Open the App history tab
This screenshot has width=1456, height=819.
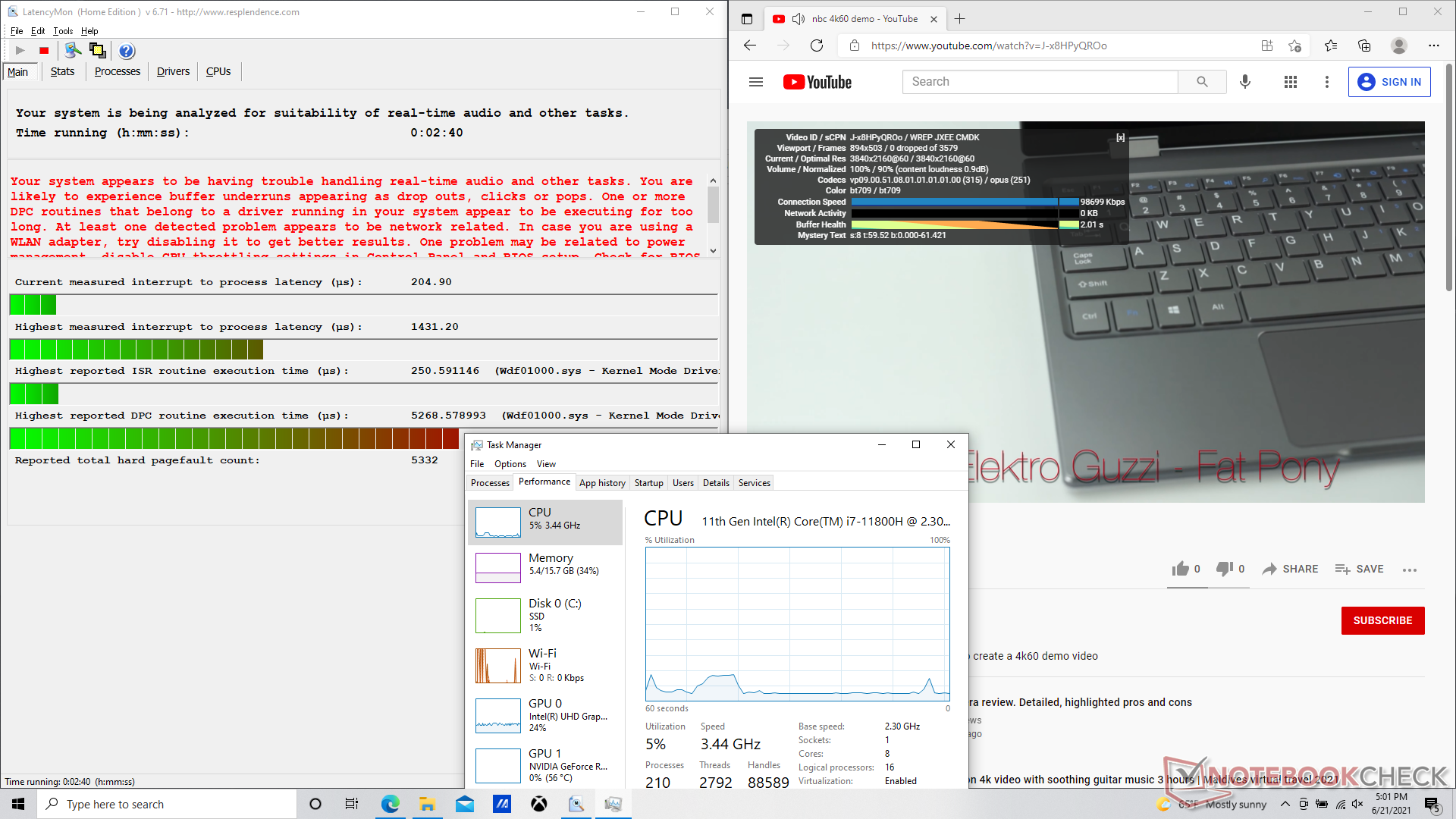[602, 483]
